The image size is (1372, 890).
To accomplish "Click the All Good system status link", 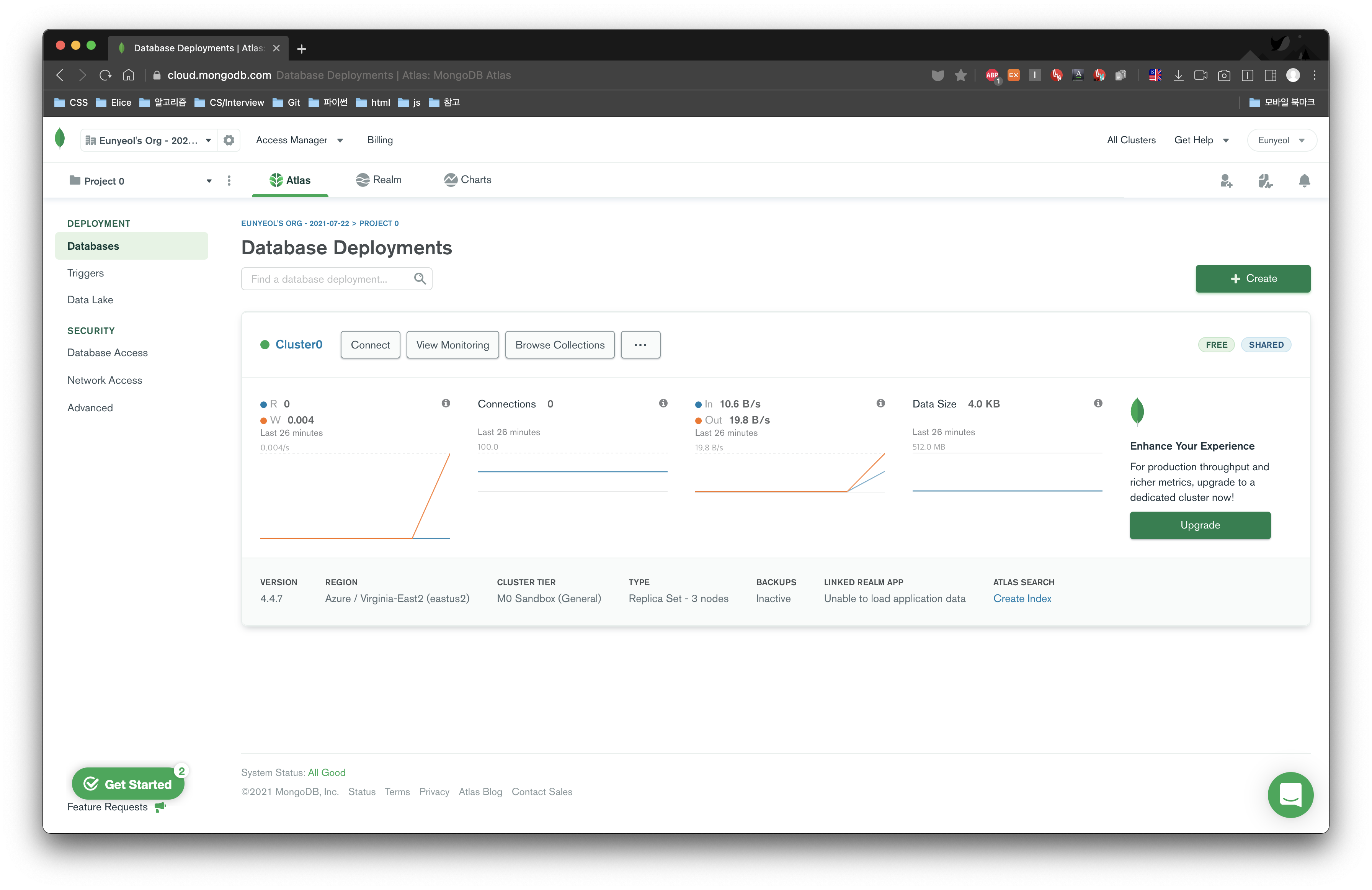I will coord(326,773).
